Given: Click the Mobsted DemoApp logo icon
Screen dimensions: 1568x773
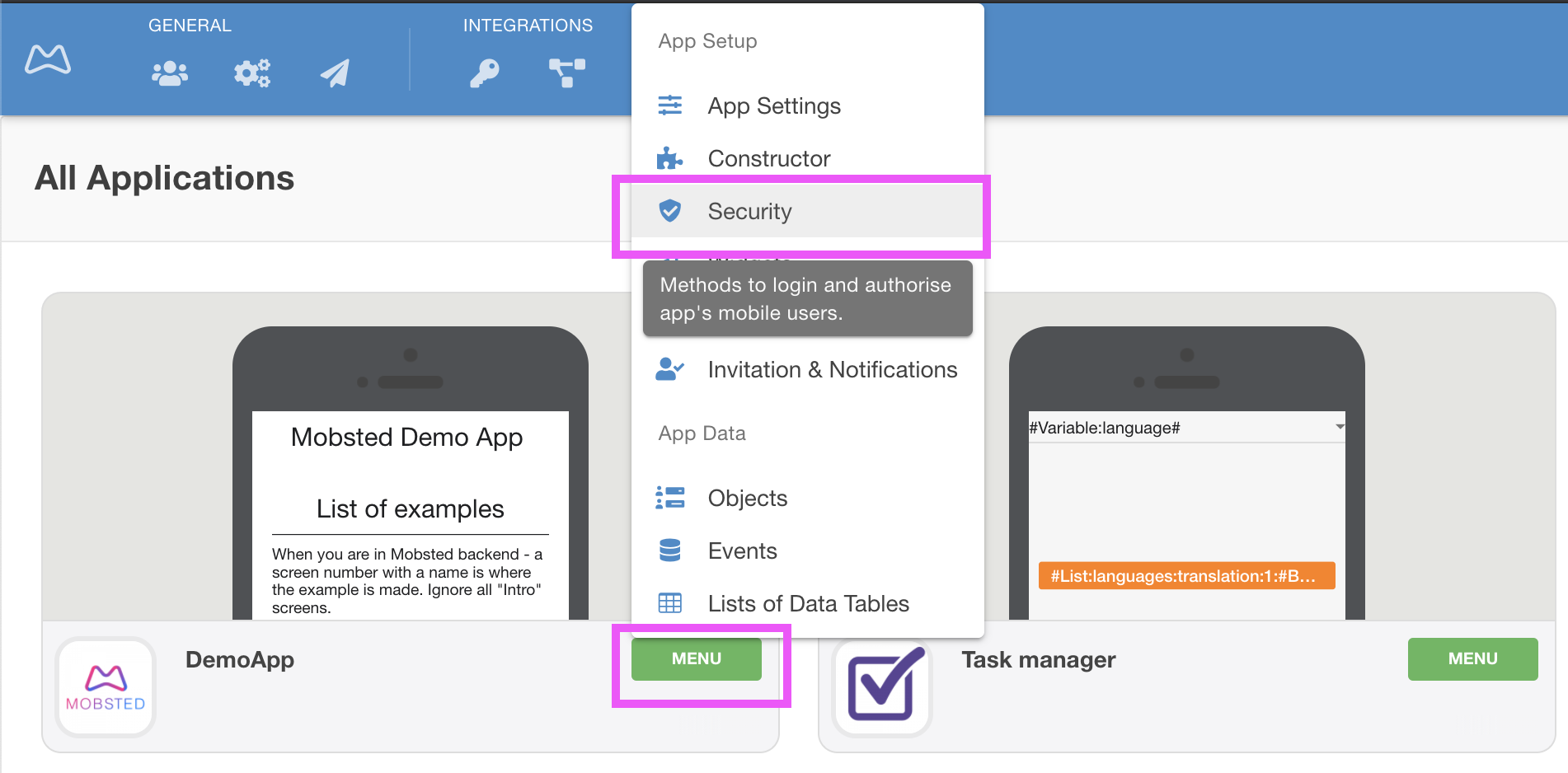Looking at the screenshot, I should 106,687.
